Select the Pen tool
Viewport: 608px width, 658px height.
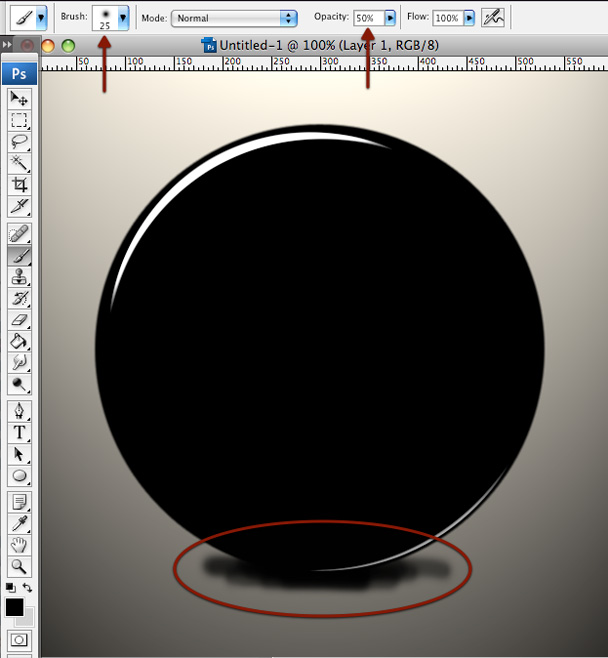pyautogui.click(x=19, y=411)
